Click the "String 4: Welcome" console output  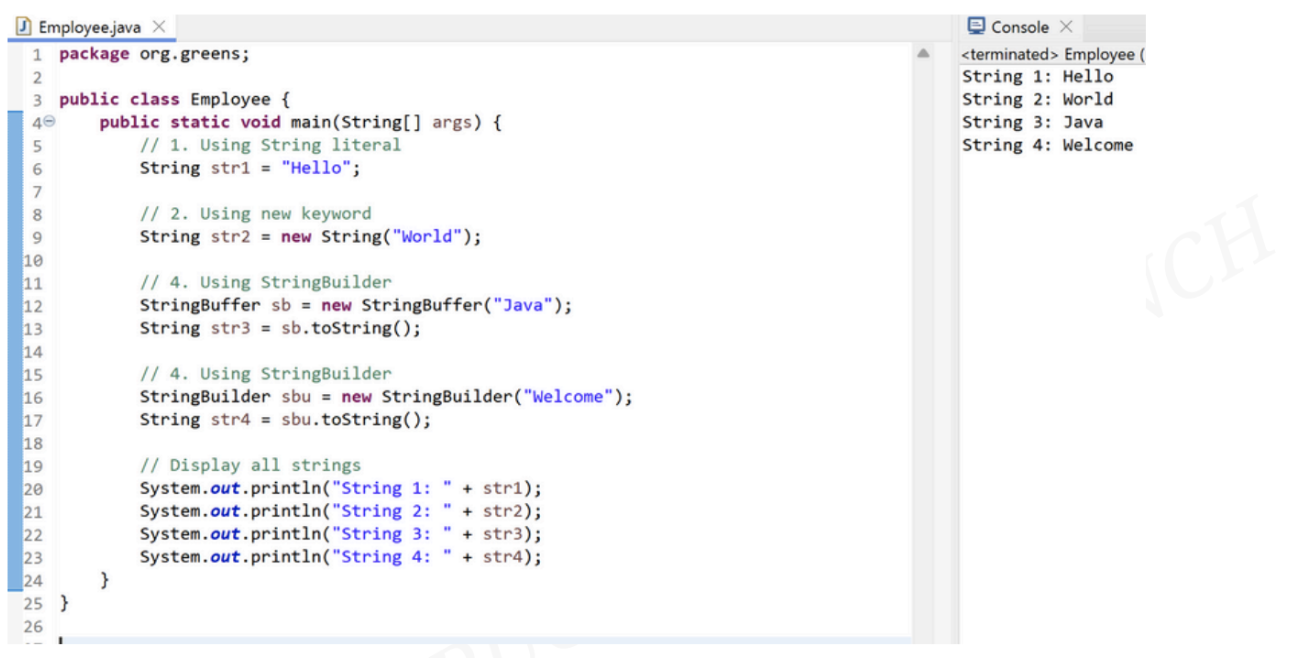[1047, 146]
